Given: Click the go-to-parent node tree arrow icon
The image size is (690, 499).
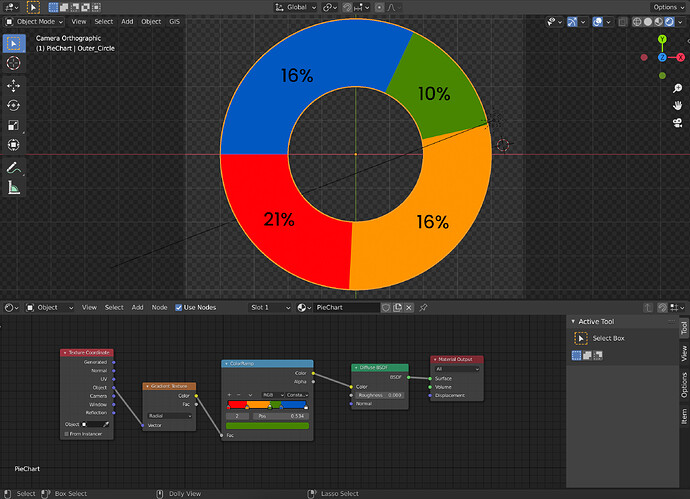Looking at the screenshot, I should pos(648,308).
